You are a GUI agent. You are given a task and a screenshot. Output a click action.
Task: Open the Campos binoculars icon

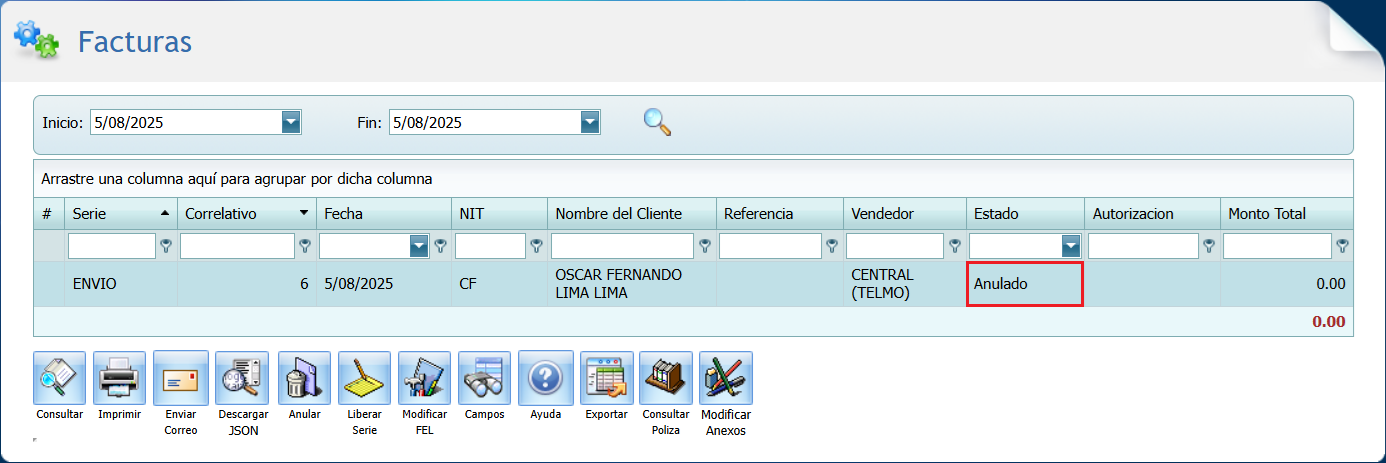[484, 377]
